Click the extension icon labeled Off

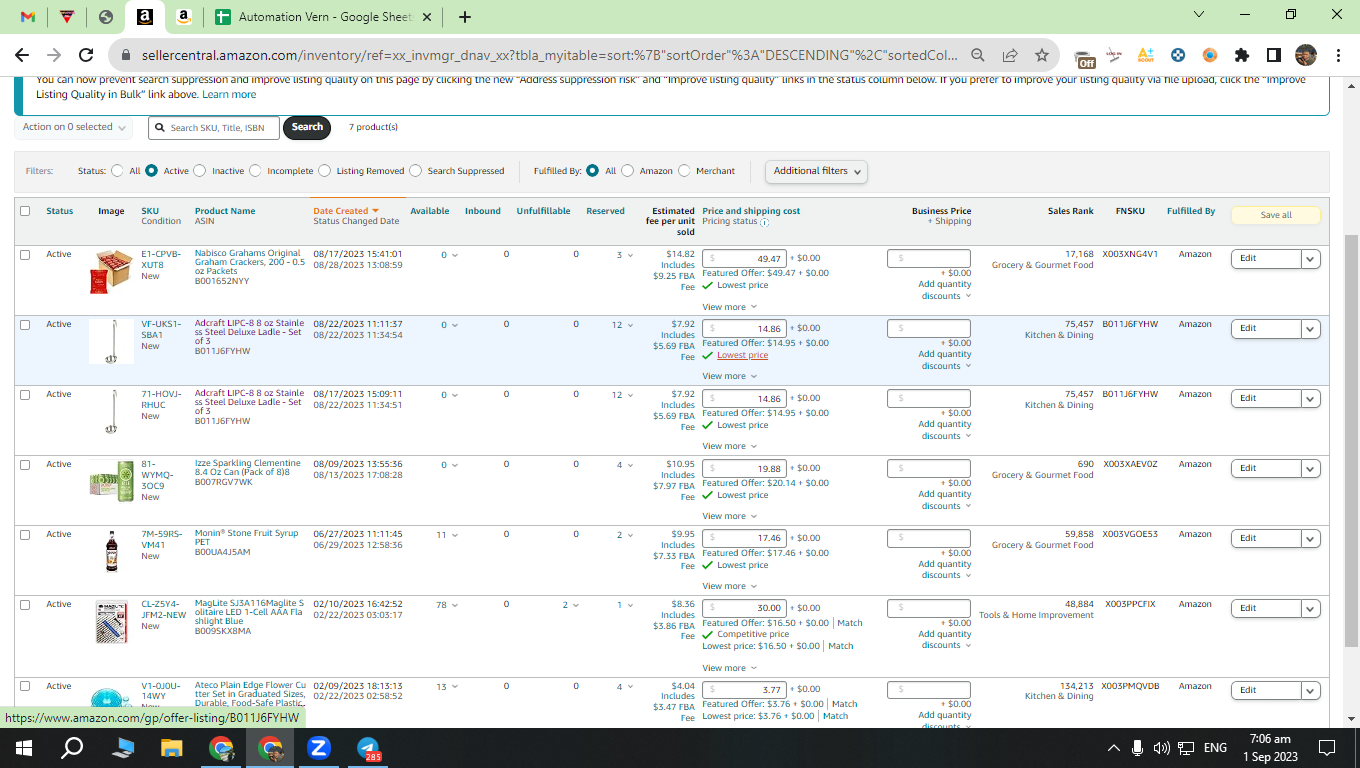tap(1084, 56)
